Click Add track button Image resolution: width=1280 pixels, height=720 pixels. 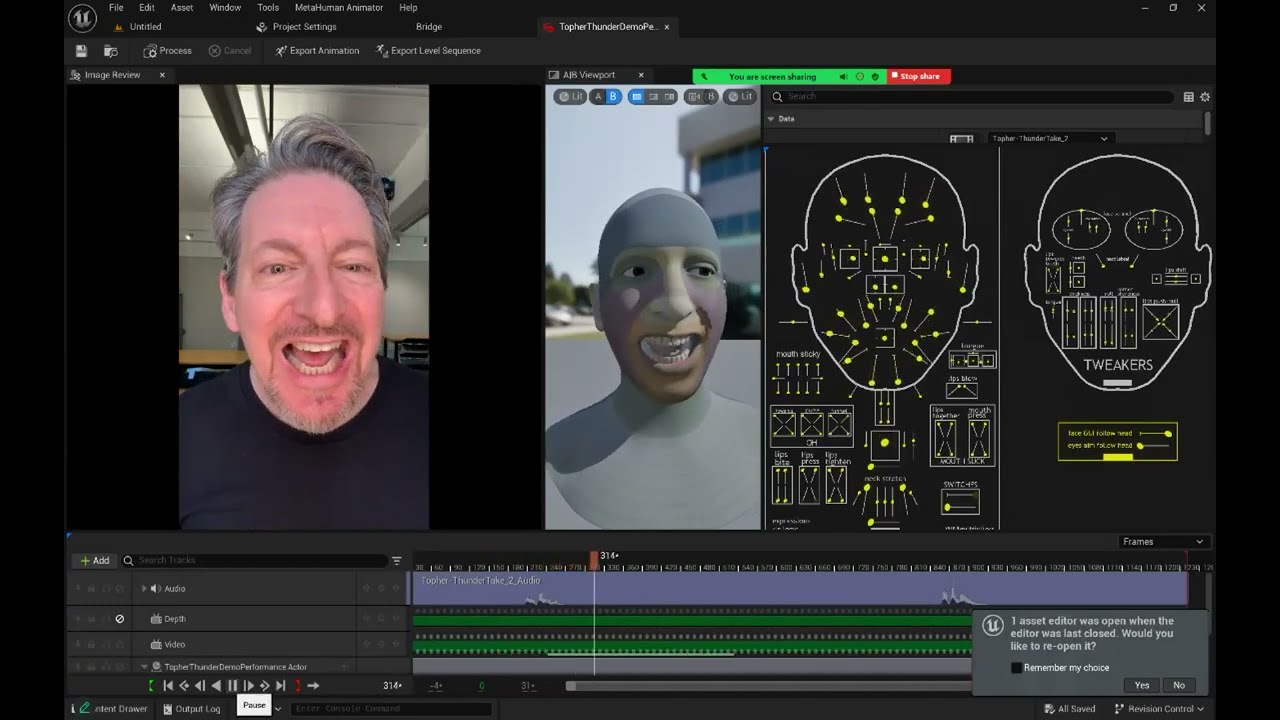click(x=94, y=561)
